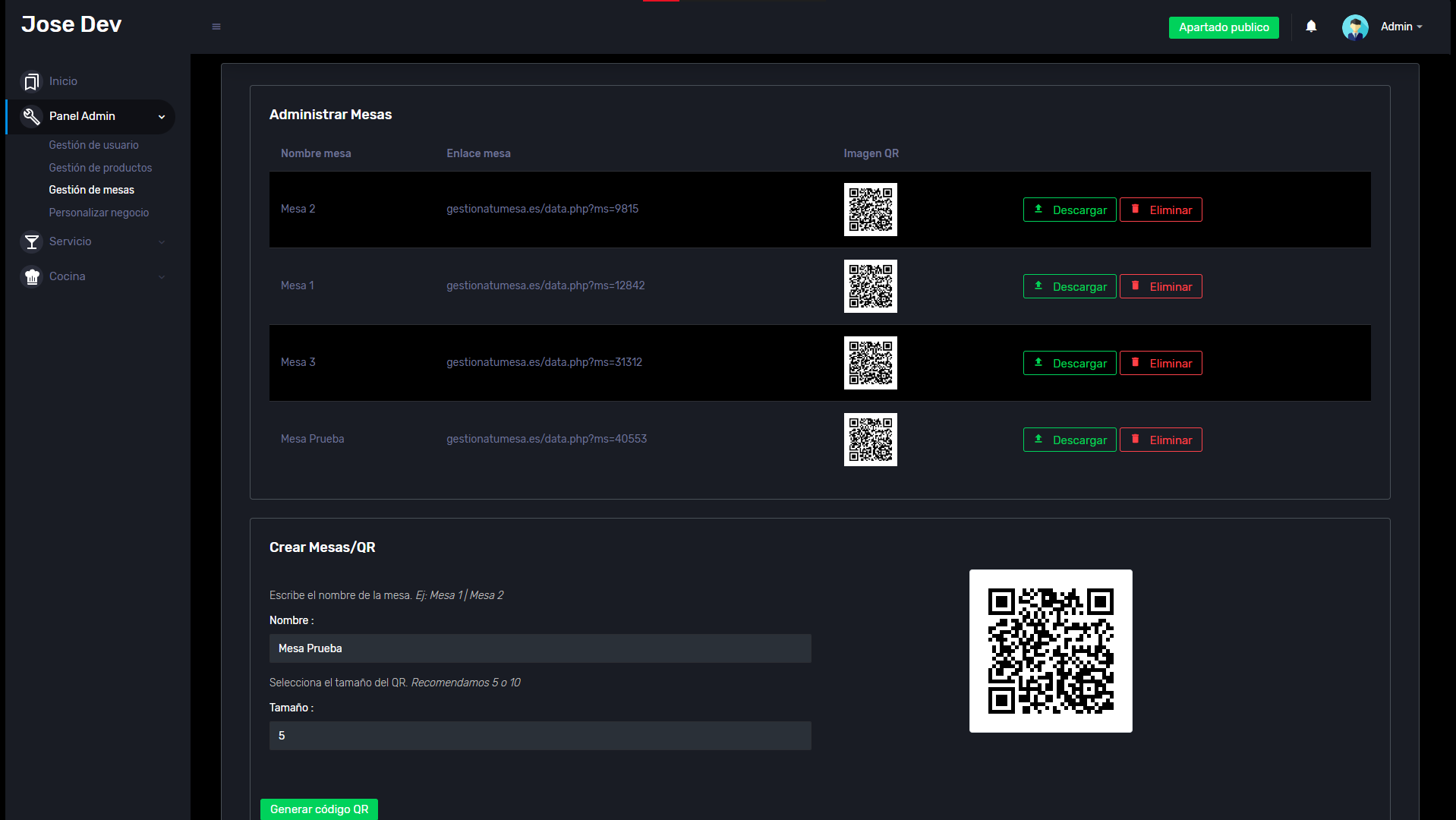Click the Cocina chef hat icon
This screenshot has width=1456, height=820.
[32, 277]
